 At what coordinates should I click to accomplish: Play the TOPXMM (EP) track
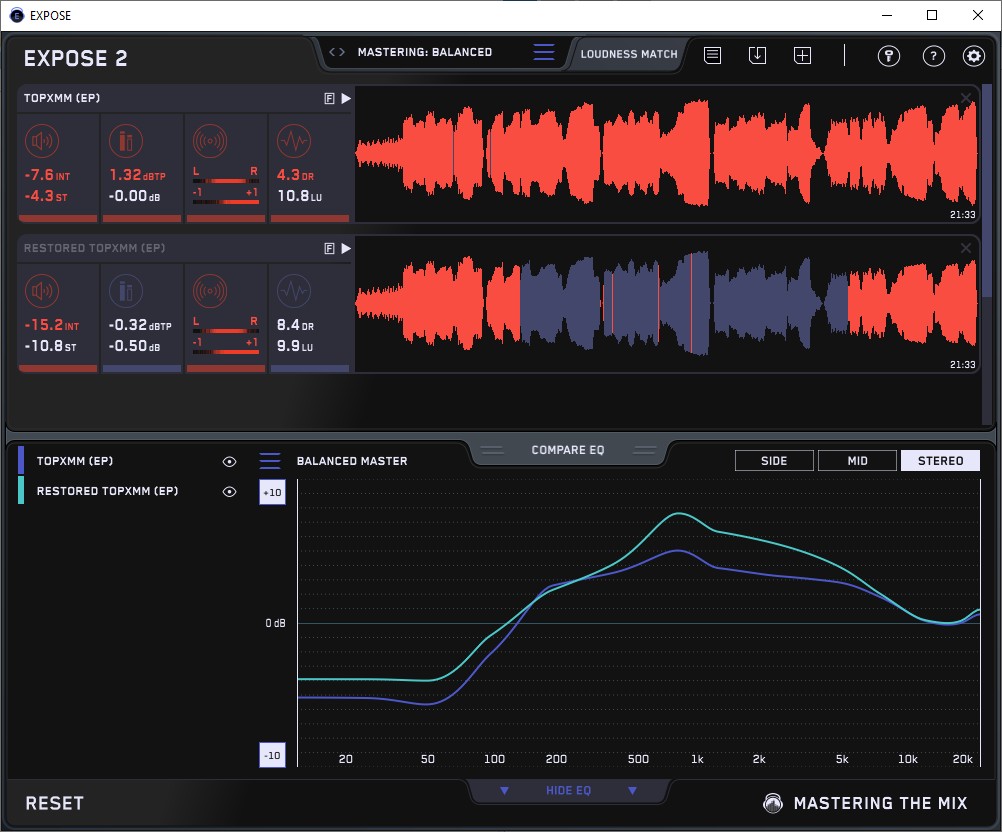coord(346,99)
